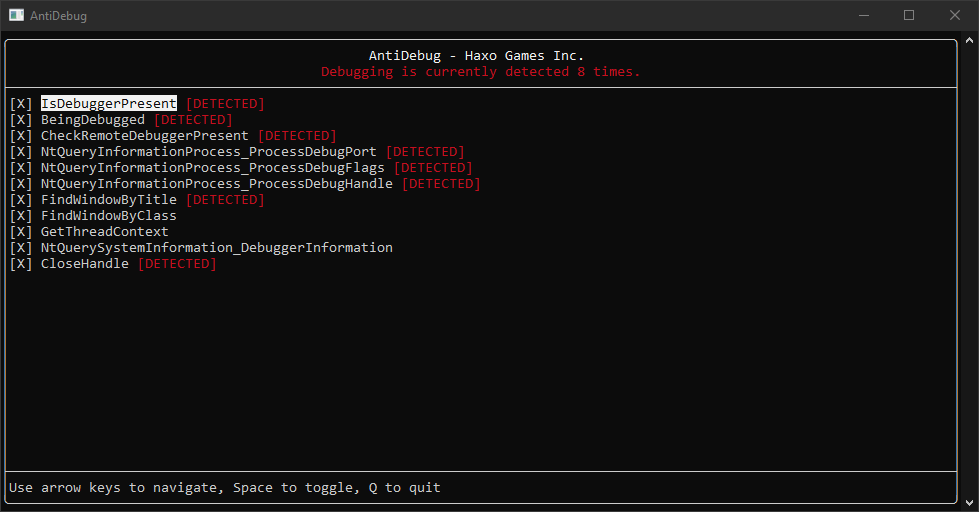
Task: Toggle the FindWindowByClass [X] checkbox
Action: click(21, 216)
